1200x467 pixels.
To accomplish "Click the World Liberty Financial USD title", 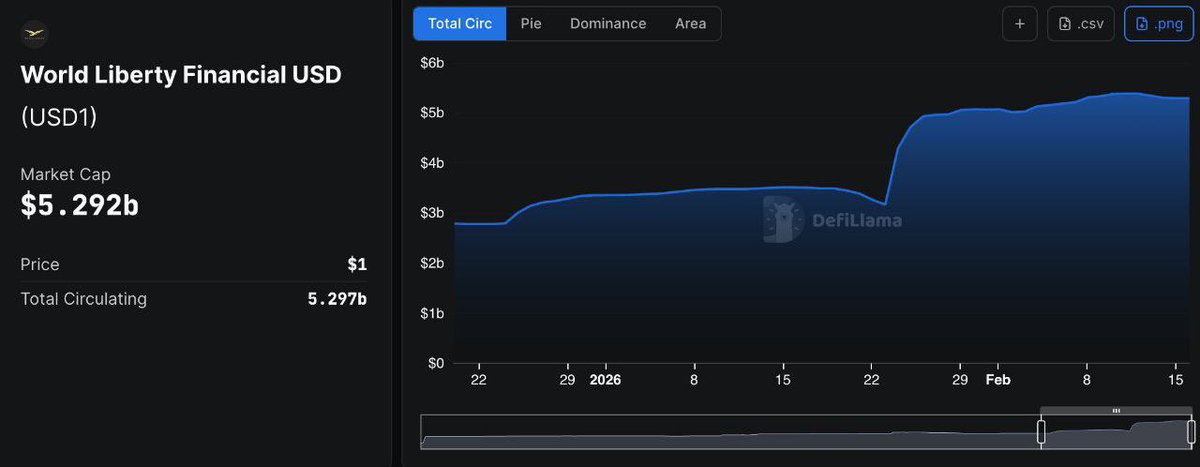I will coord(181,75).
